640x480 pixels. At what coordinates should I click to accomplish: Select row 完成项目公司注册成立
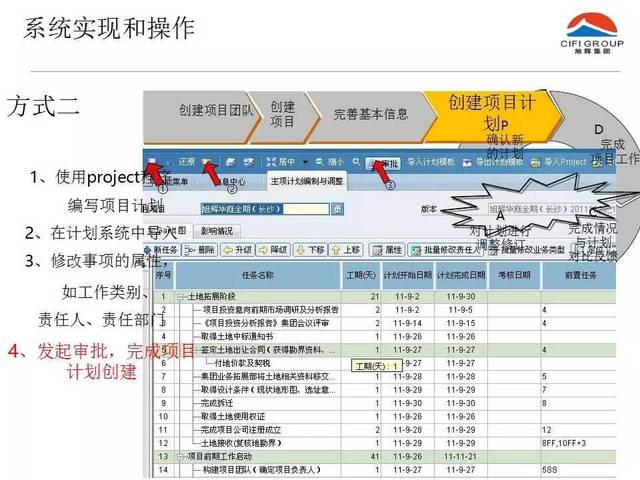384,430
